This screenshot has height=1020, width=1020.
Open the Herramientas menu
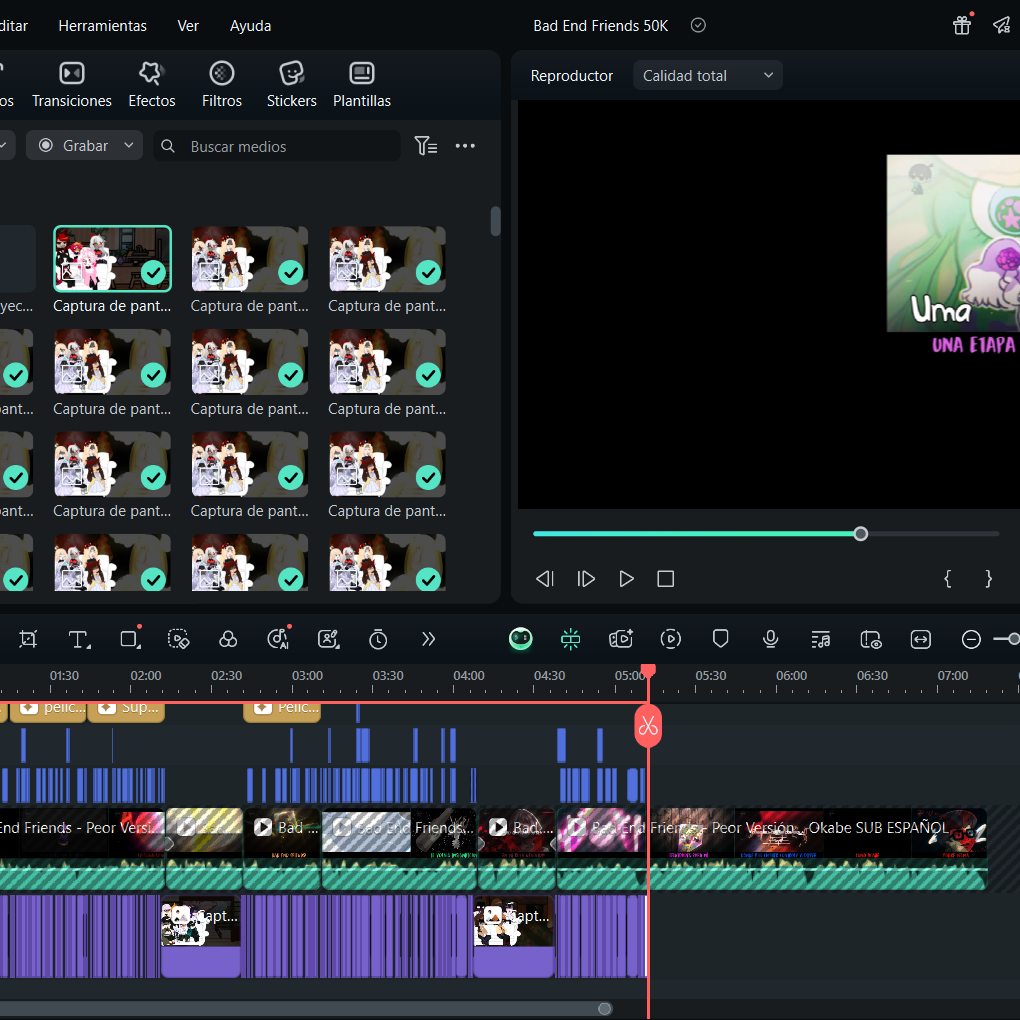tap(102, 26)
